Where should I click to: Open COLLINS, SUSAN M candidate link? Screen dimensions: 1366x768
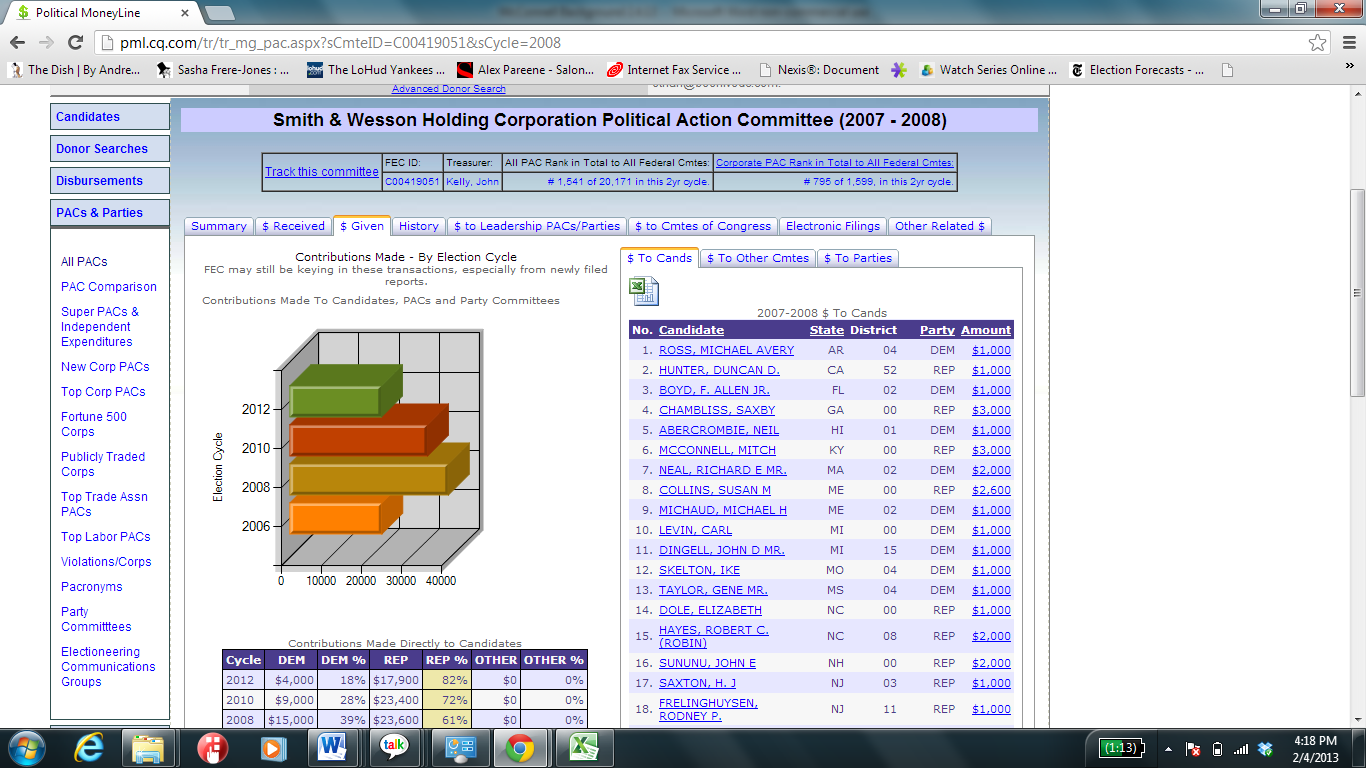click(715, 490)
